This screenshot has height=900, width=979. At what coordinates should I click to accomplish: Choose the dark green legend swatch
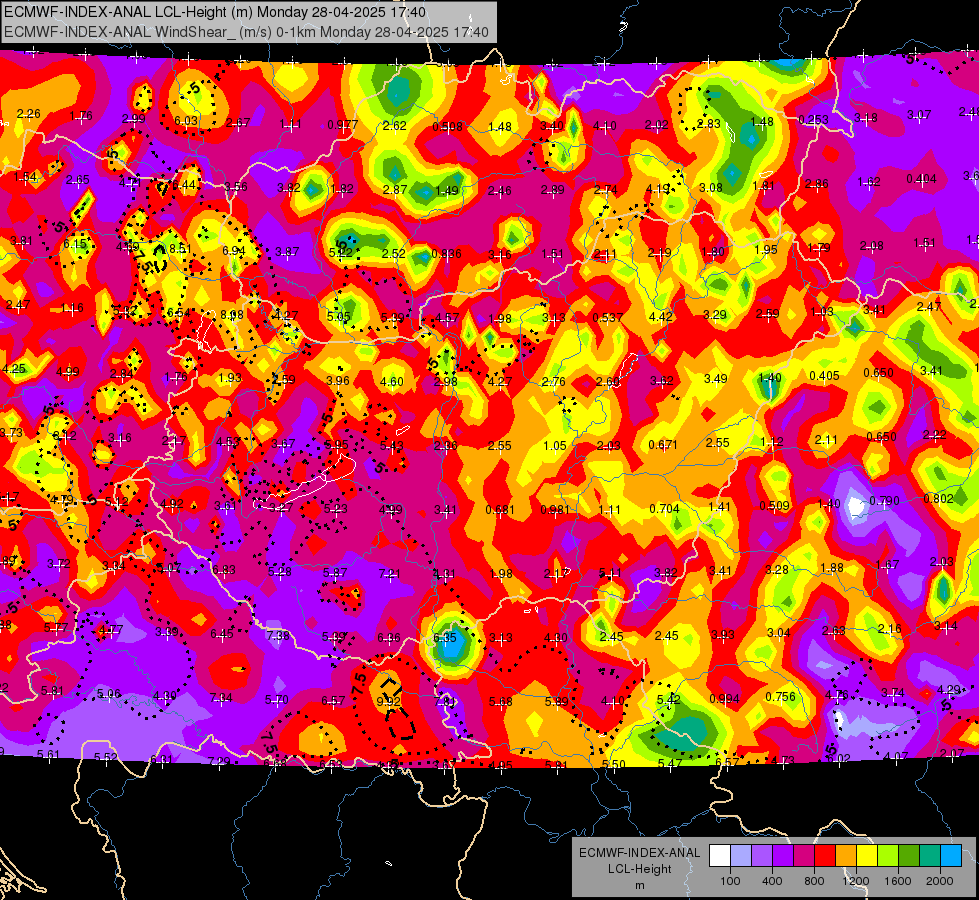coord(908,856)
